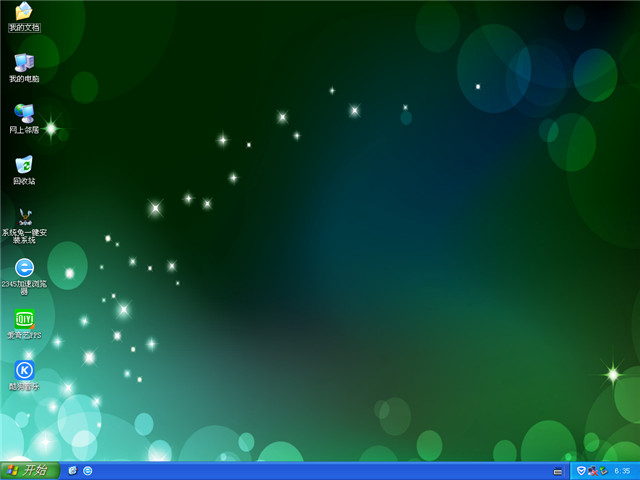Open the 开始 Start menu

(30, 471)
